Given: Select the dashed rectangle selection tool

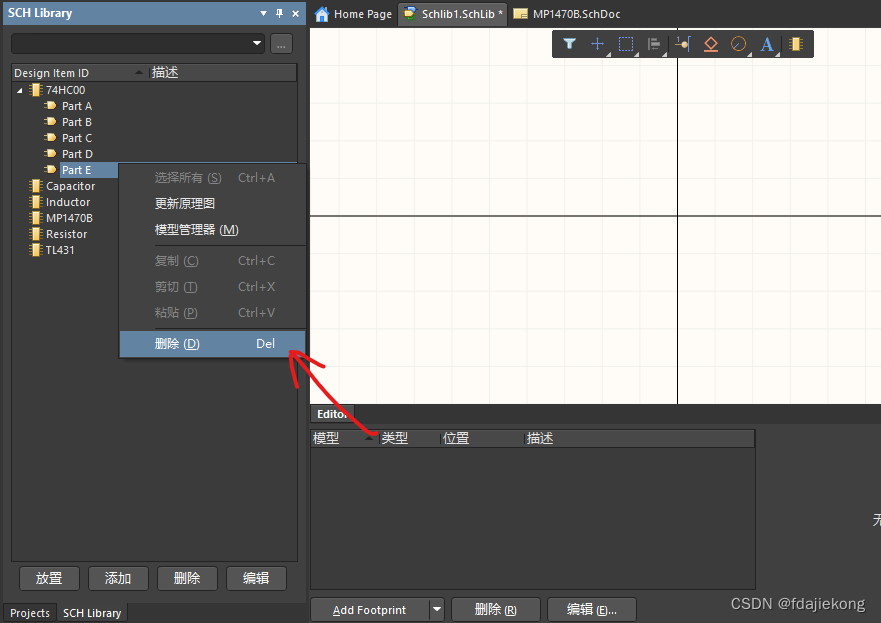Looking at the screenshot, I should click(x=626, y=44).
